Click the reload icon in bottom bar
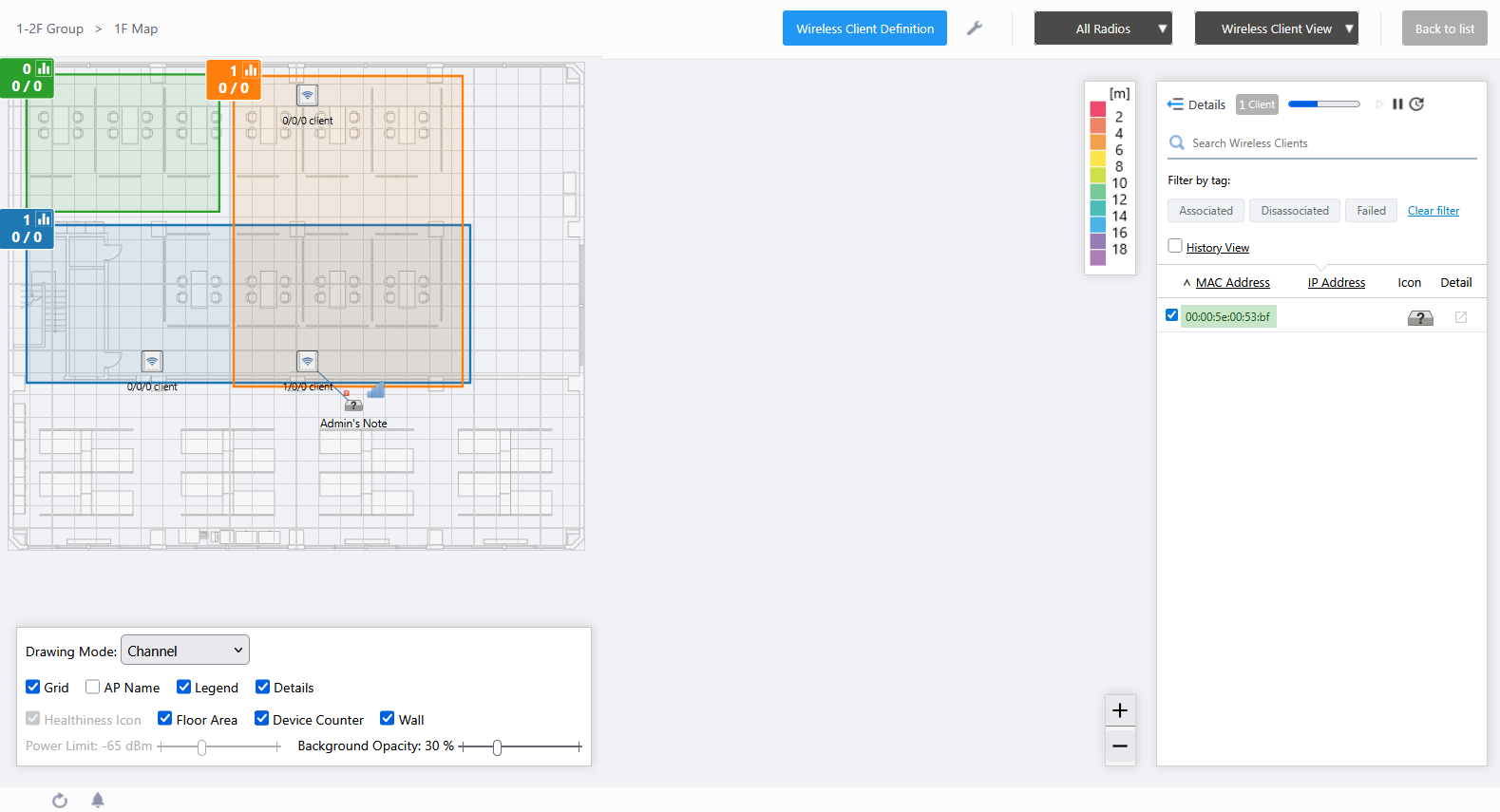 [x=60, y=800]
